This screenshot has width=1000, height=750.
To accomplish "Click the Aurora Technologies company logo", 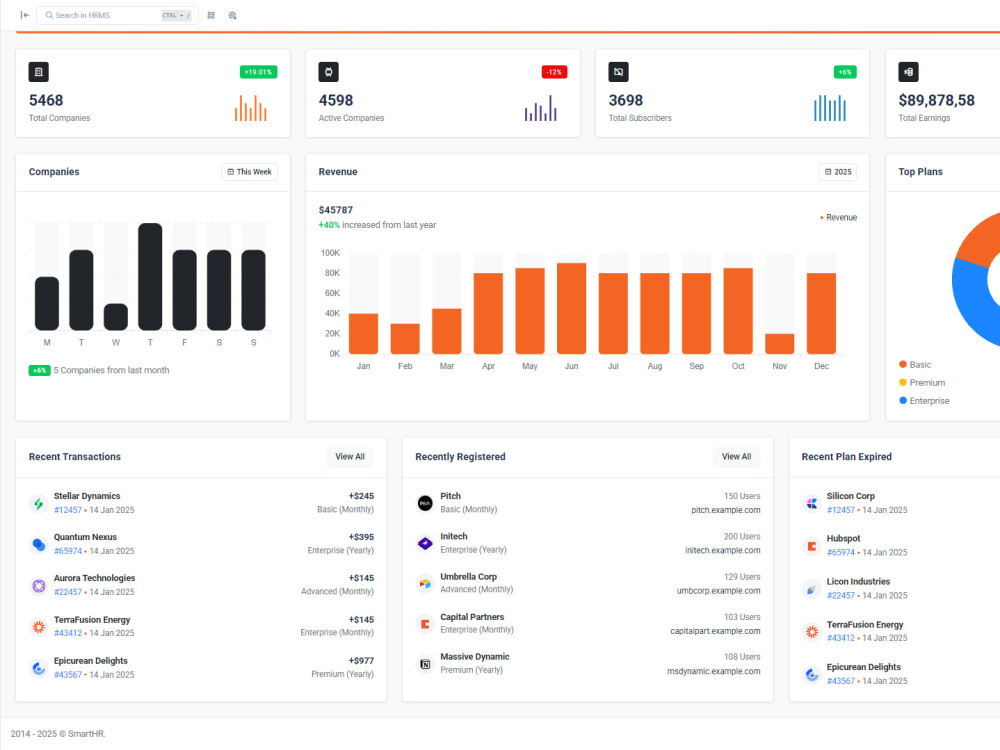I will click(x=39, y=585).
